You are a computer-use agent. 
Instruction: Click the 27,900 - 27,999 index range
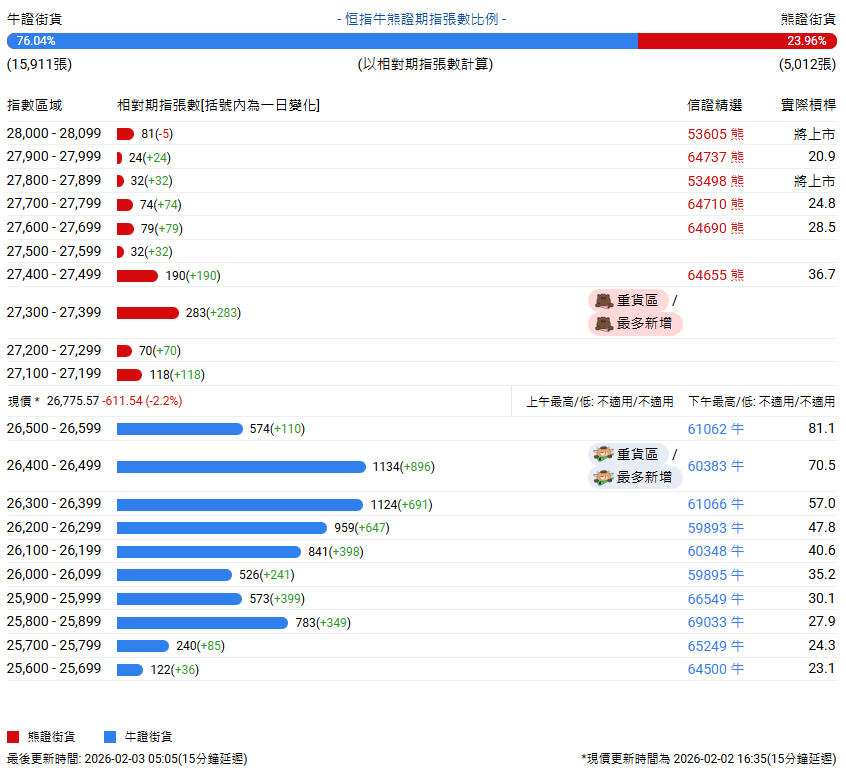pyautogui.click(x=54, y=156)
